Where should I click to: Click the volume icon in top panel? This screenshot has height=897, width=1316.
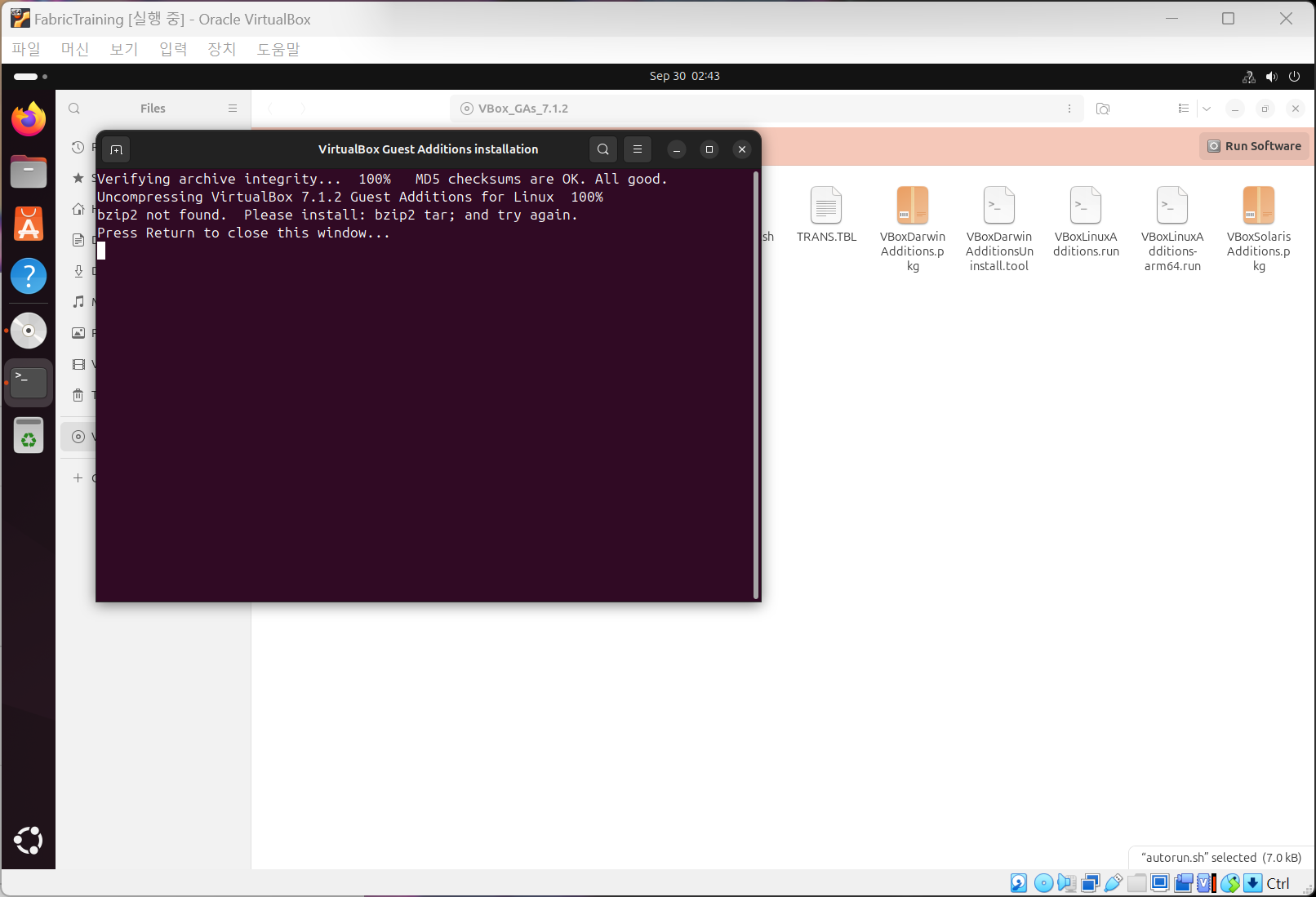click(x=1271, y=77)
